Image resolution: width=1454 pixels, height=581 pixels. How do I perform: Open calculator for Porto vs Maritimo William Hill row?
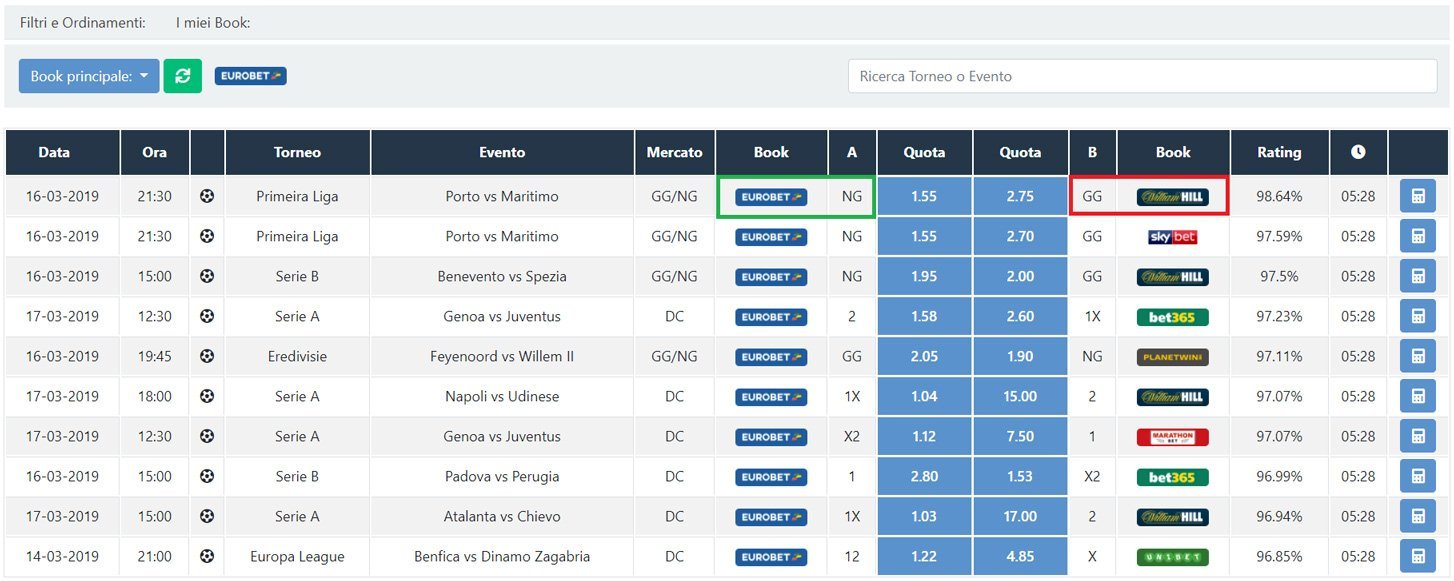1417,197
